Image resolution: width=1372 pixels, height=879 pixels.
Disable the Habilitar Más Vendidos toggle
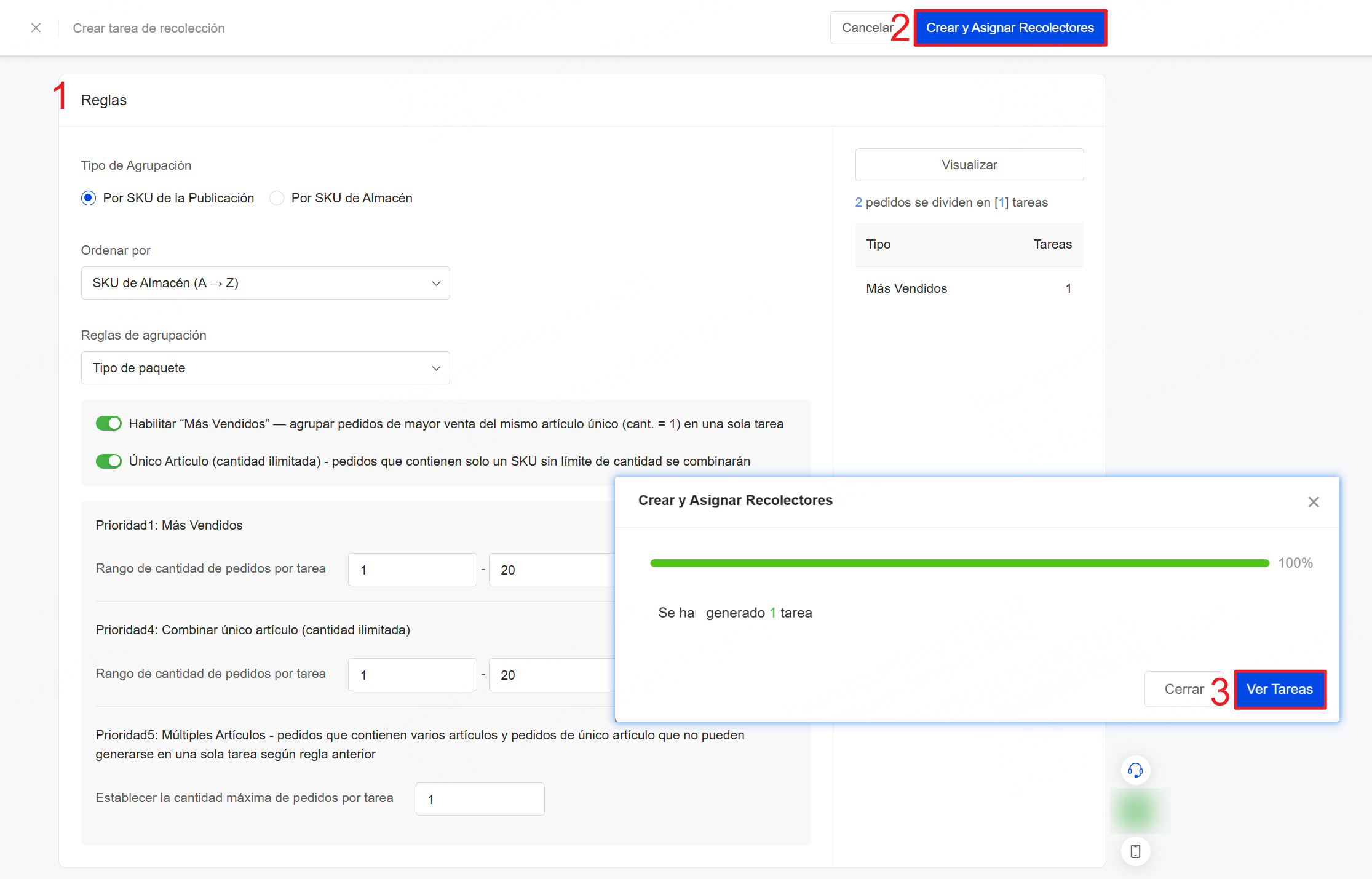tap(109, 424)
